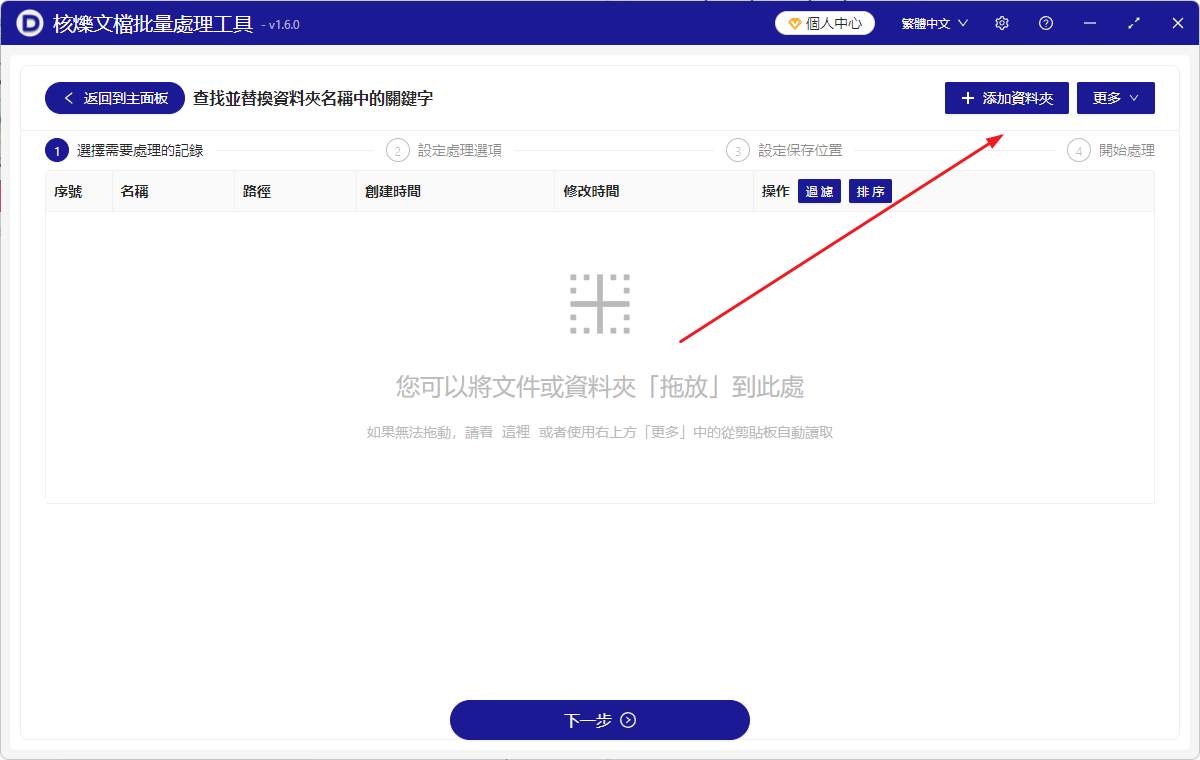Screen dimensions: 1200x760
Task: Open the 這裡 help link
Action: pos(515,432)
